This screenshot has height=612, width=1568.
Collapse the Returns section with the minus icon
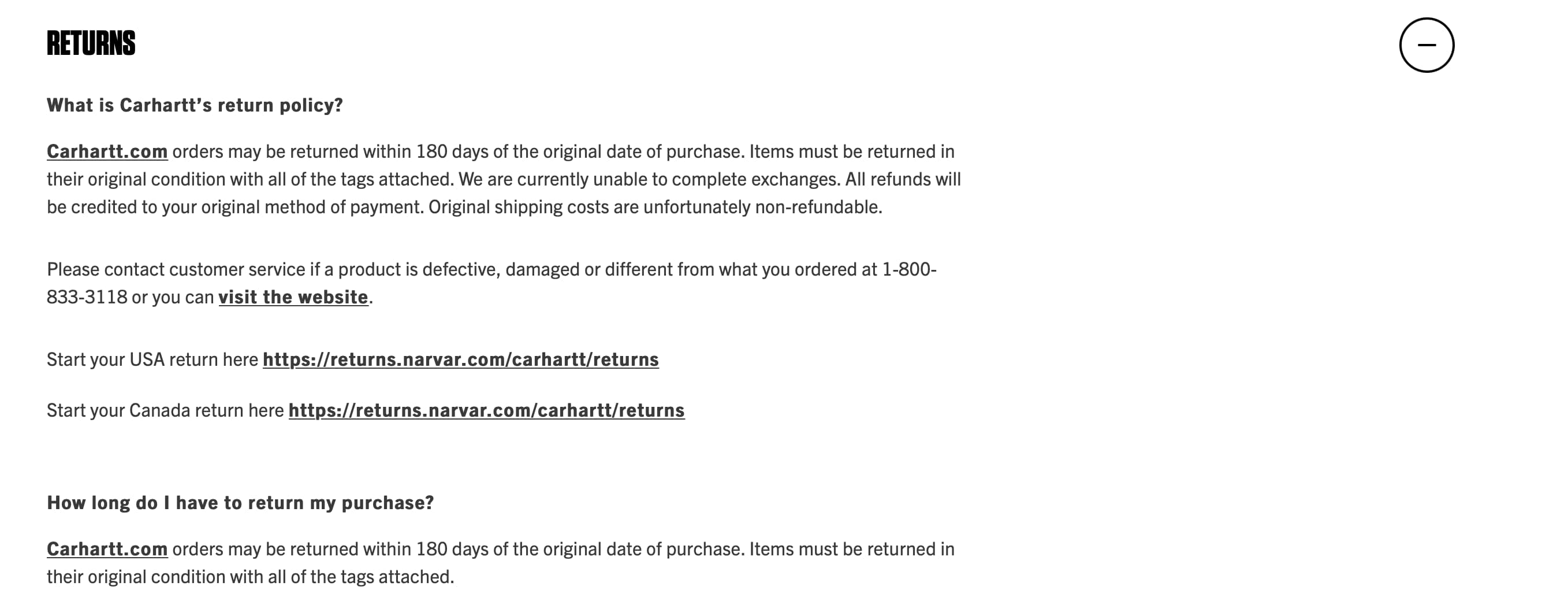pos(1427,44)
